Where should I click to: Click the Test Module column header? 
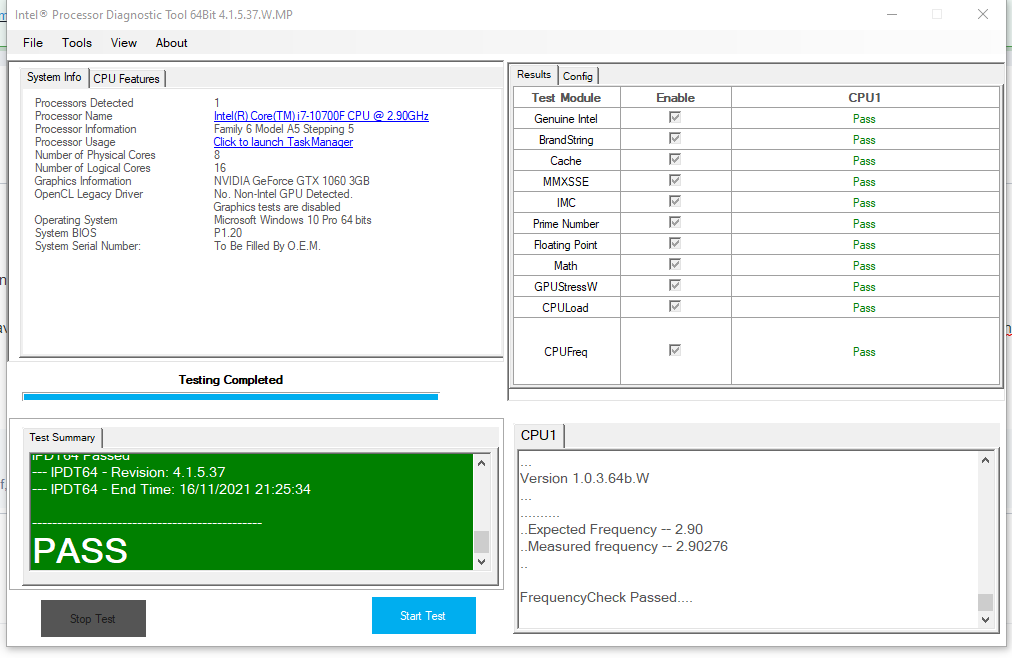click(567, 97)
